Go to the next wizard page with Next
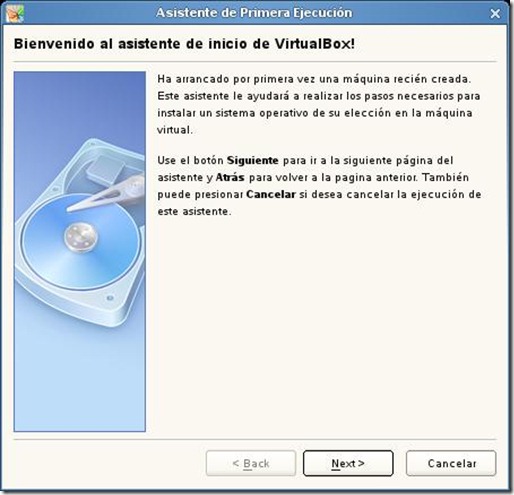514x495 pixels. coord(348,463)
